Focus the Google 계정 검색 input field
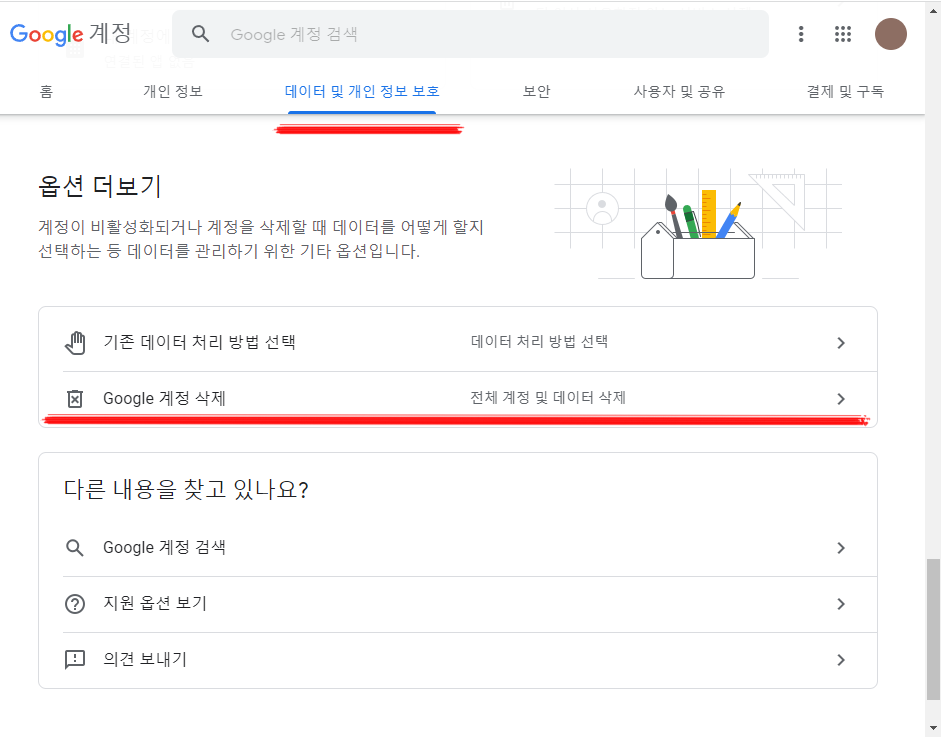 point(470,34)
